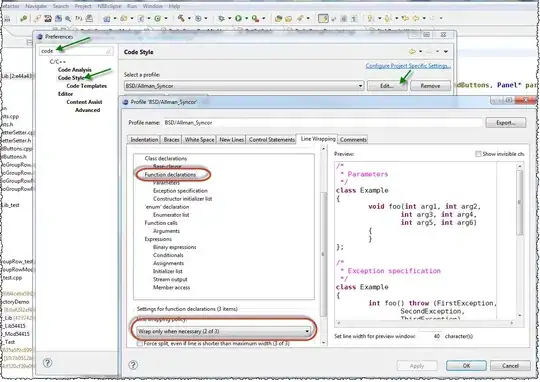Image resolution: width=540 pixels, height=382 pixels.
Task: Click the Export button
Action: [x=506, y=123]
